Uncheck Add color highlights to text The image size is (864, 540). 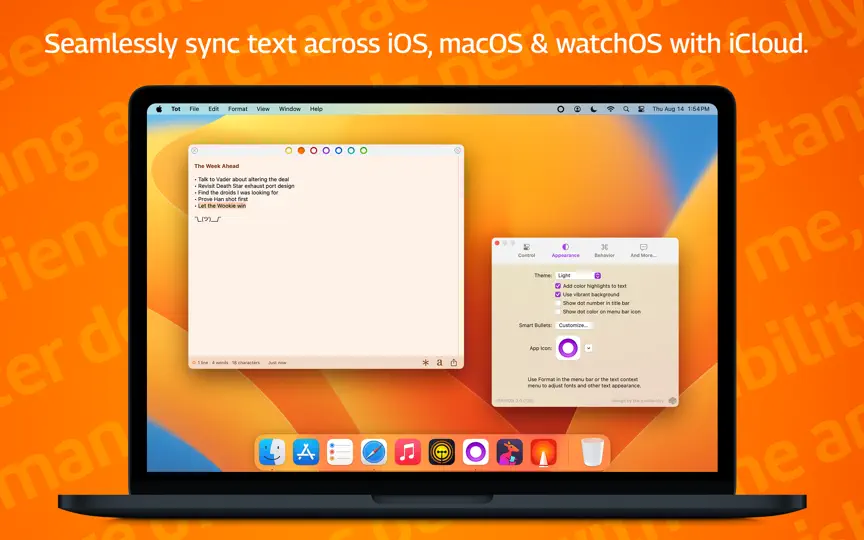(x=558, y=286)
